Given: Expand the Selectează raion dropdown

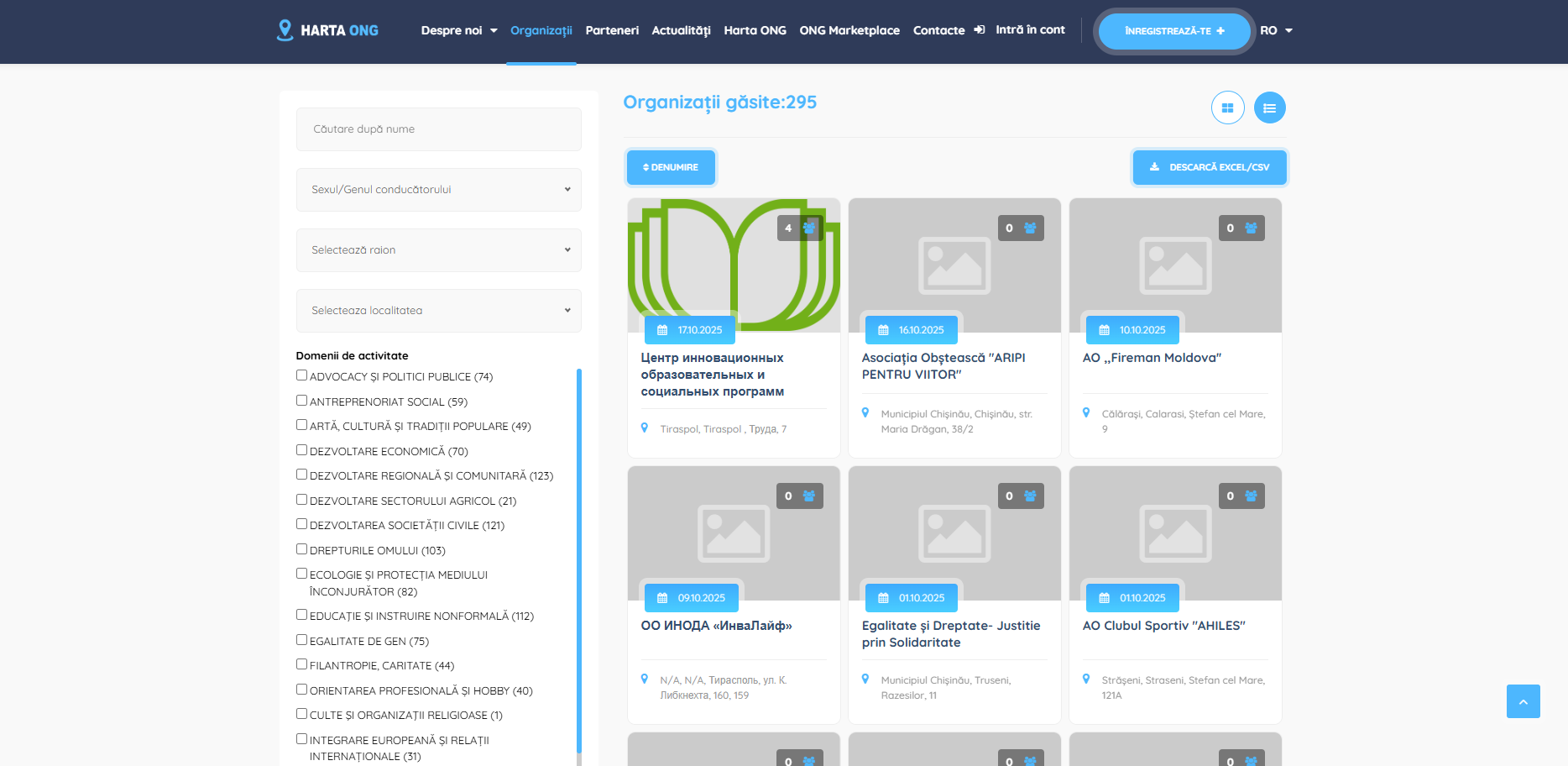Looking at the screenshot, I should [x=438, y=250].
